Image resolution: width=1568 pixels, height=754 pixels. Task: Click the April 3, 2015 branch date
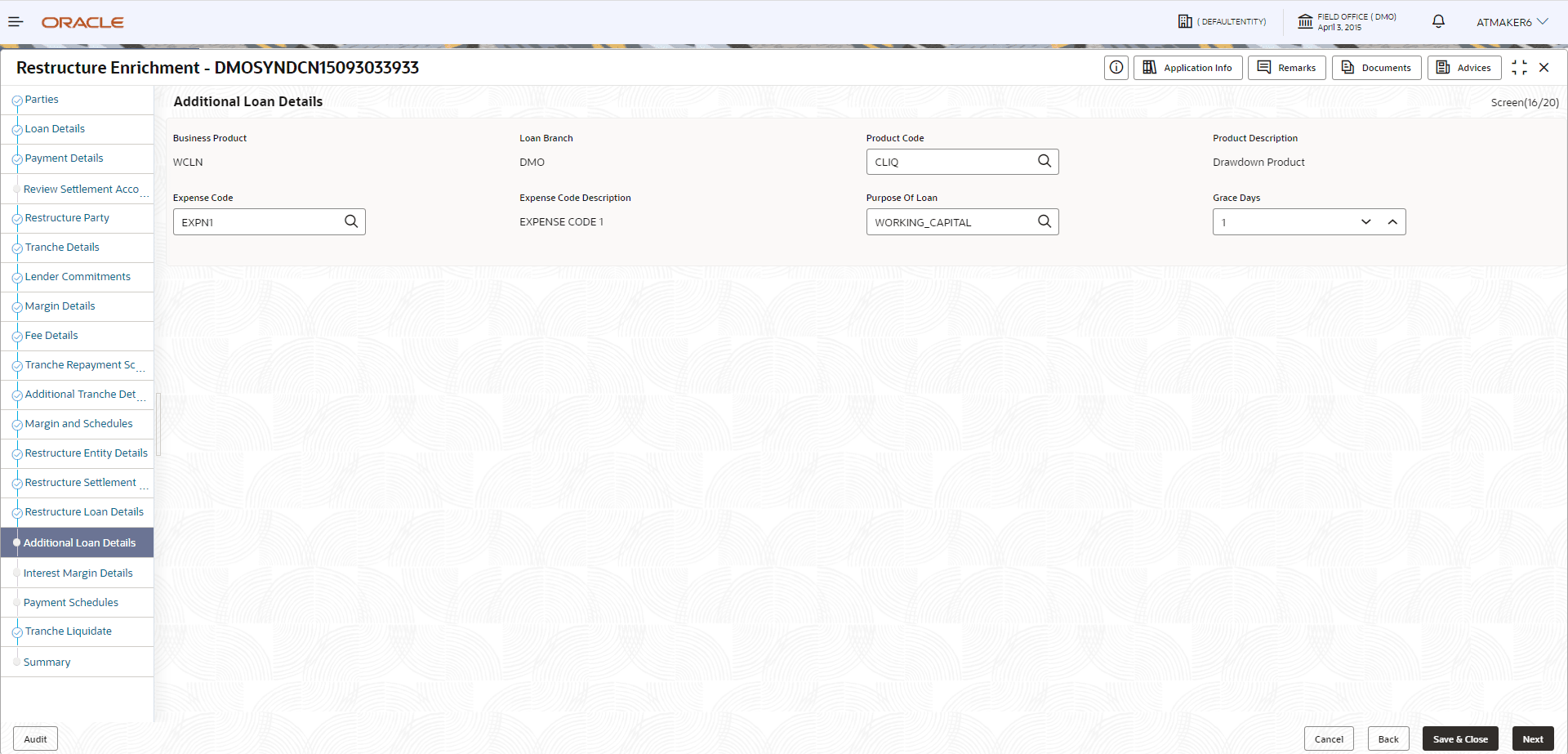tap(1339, 27)
